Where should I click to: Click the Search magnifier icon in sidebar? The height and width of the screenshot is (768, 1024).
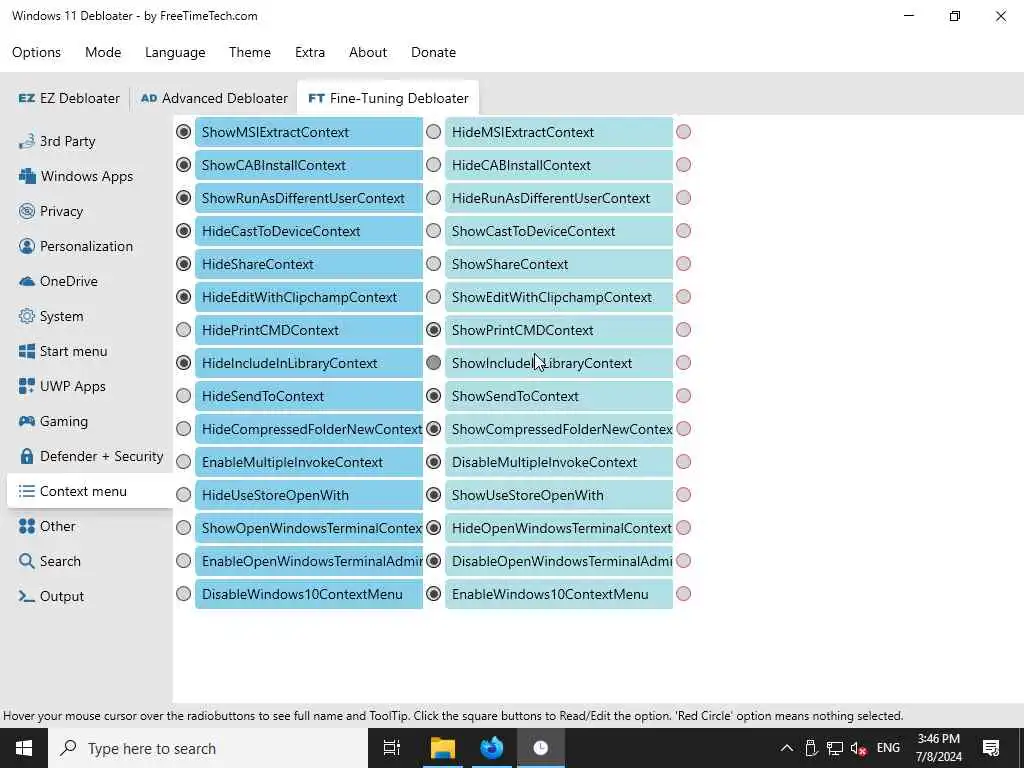tap(26, 561)
